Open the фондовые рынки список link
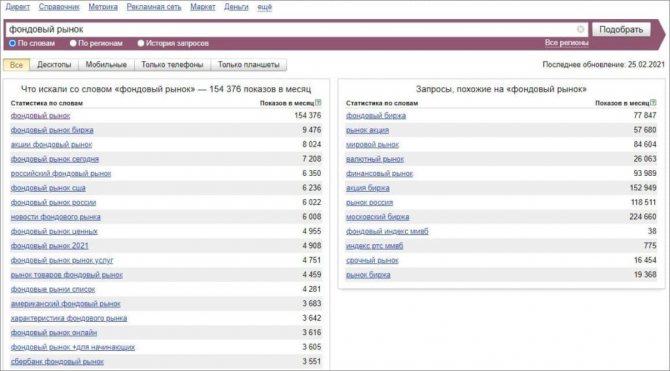The width and height of the screenshot is (670, 371). point(53,289)
